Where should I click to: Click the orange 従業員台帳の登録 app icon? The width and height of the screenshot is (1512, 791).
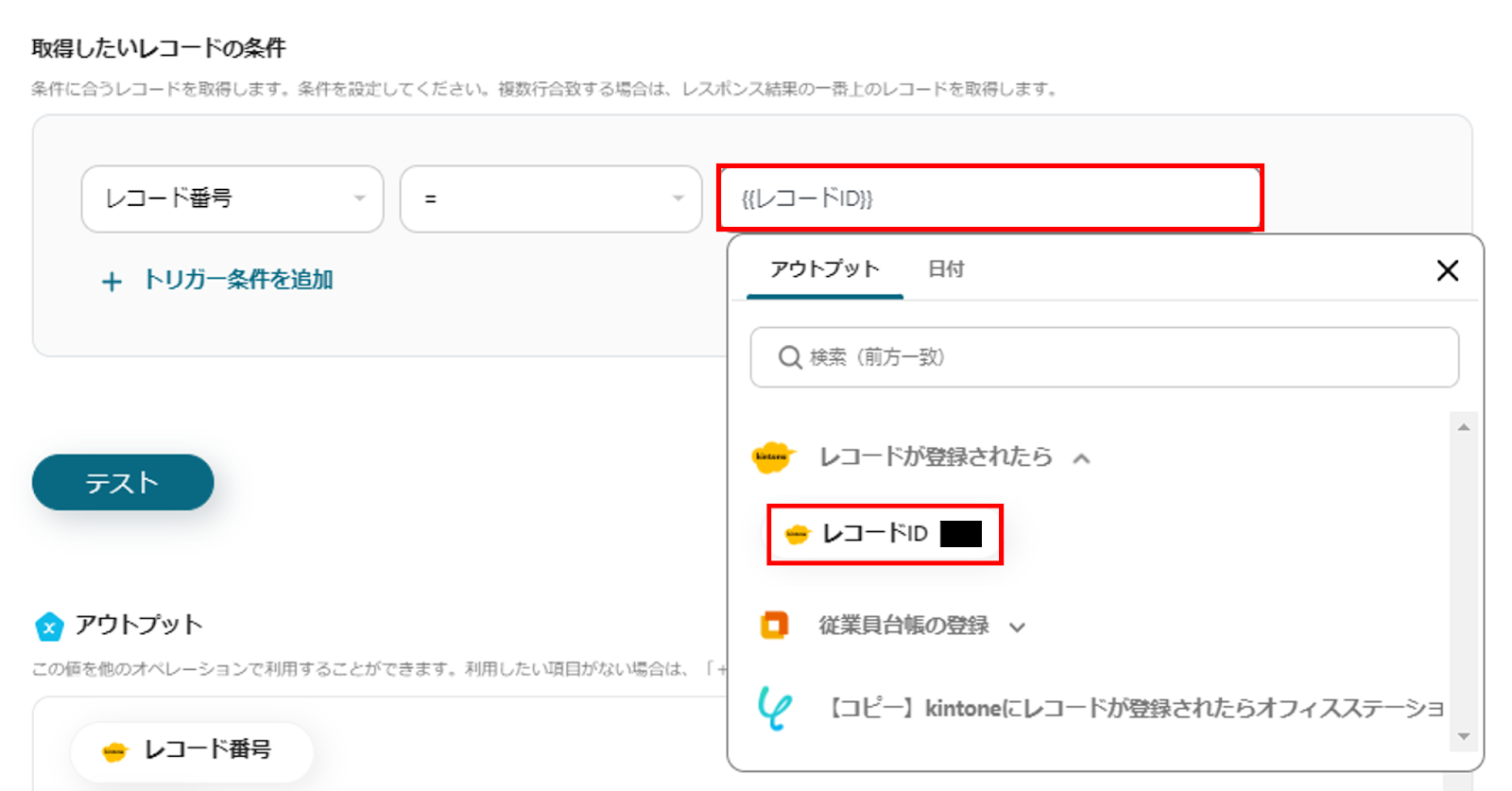click(x=774, y=625)
